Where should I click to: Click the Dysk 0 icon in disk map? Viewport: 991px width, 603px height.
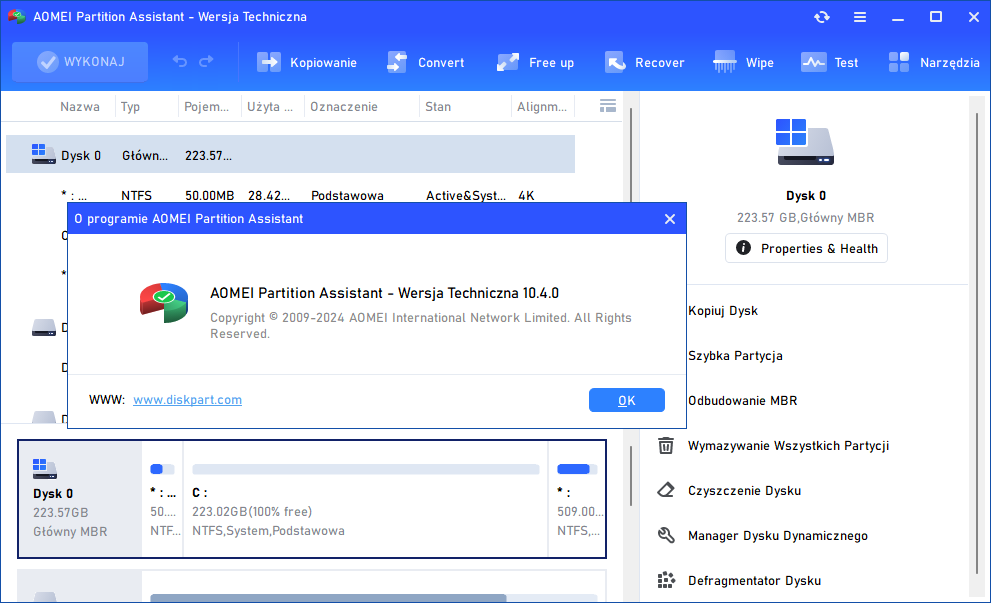coord(44,469)
